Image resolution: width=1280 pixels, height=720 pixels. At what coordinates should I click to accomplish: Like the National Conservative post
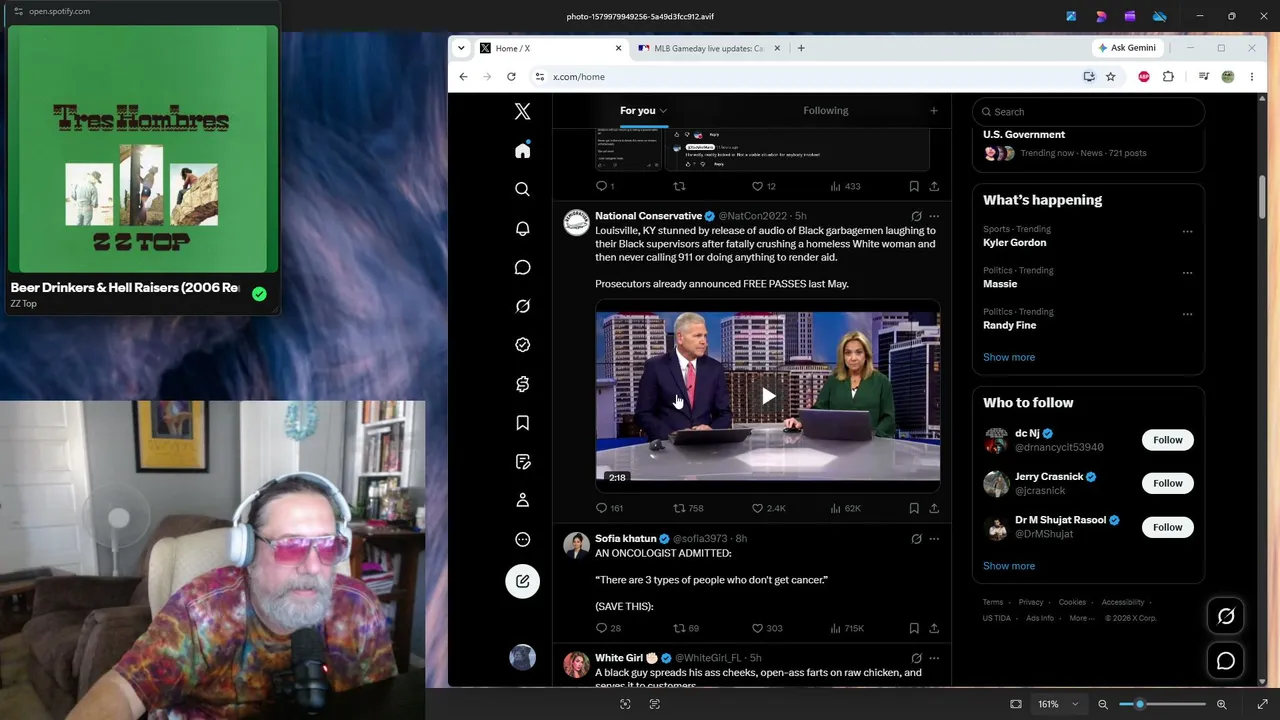(x=757, y=508)
